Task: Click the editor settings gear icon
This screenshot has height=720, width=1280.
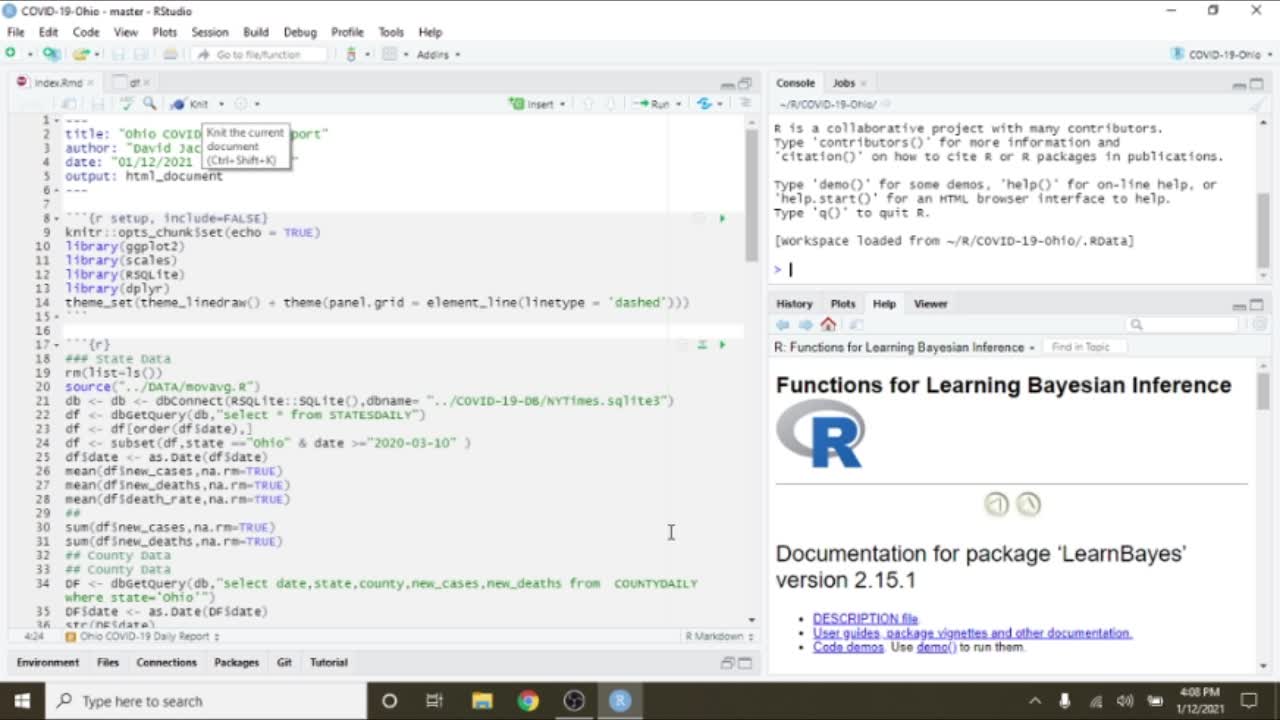Action: 241,104
